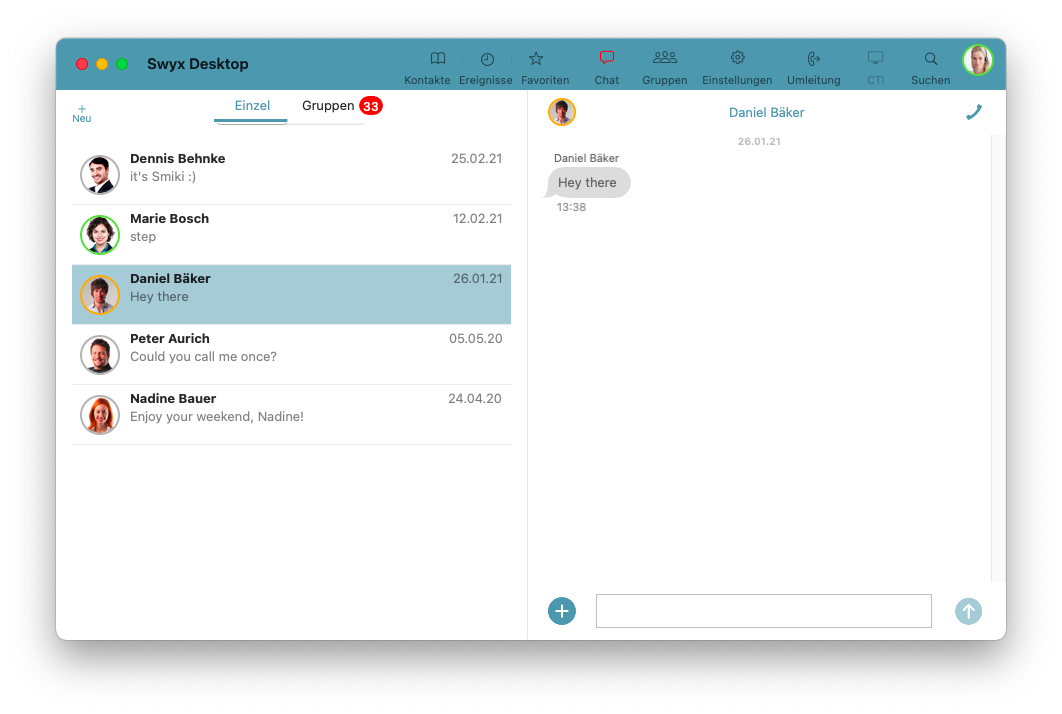Screen dimensions: 1062x714
Task: Click Dennis Behnke's avatar picture
Action: pos(100,175)
